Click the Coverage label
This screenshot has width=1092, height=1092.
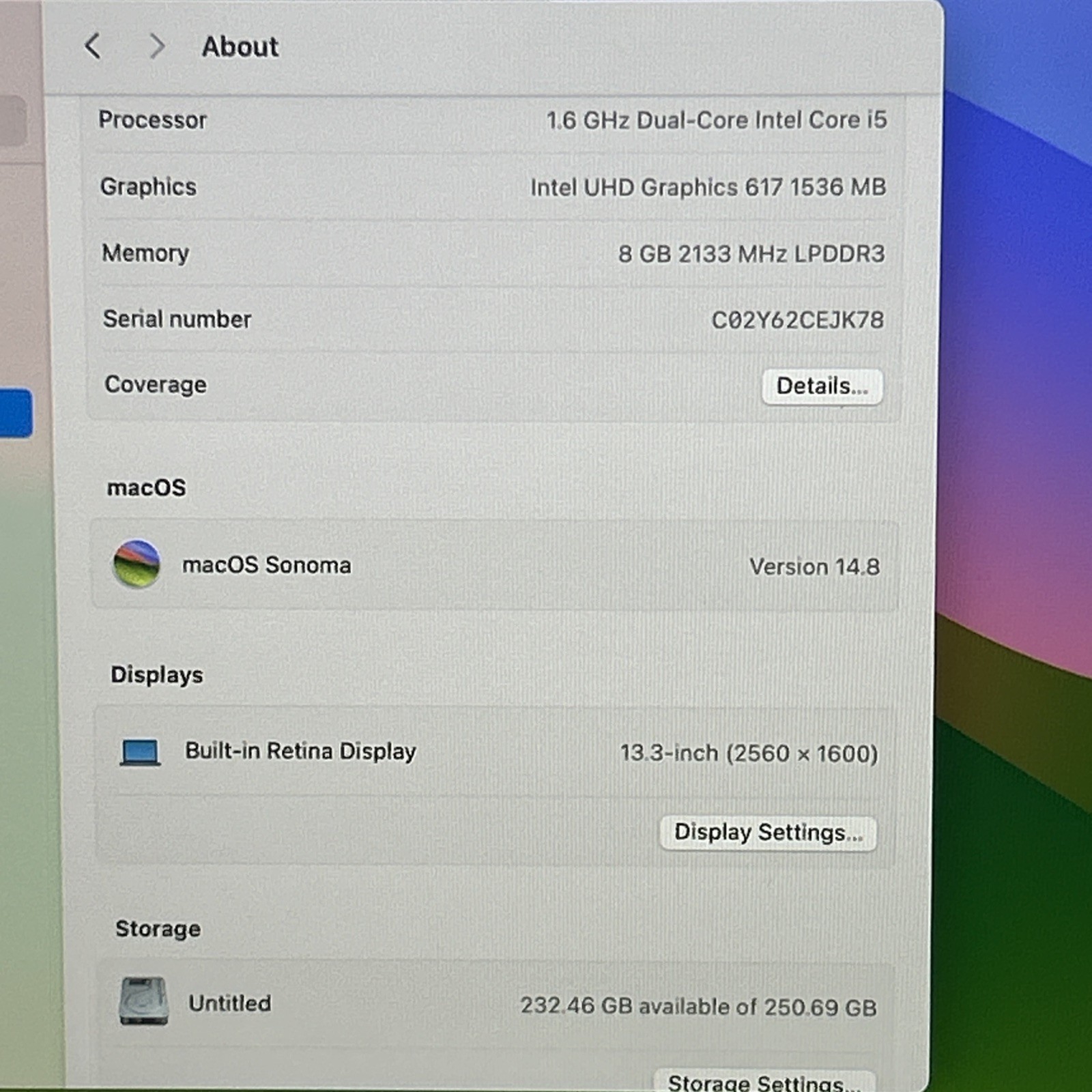coord(156,385)
